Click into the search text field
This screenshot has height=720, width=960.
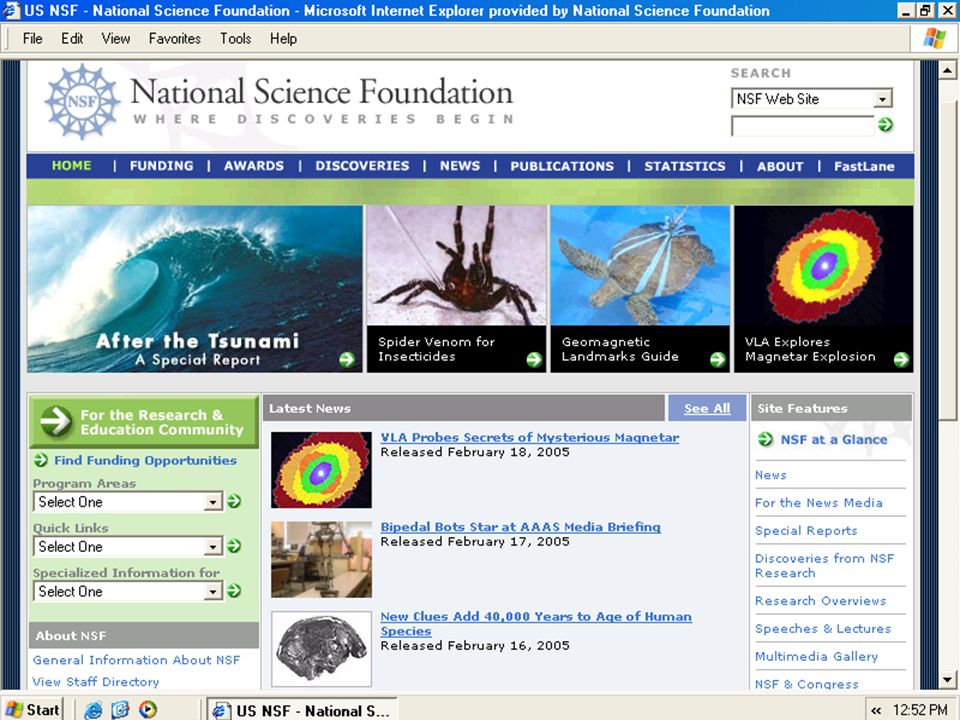click(x=803, y=126)
